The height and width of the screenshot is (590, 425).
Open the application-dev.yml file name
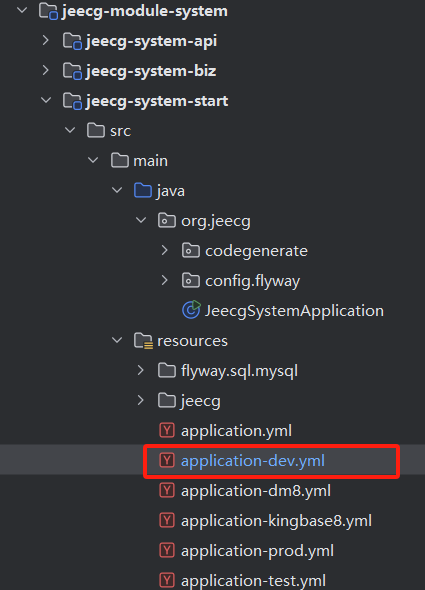coord(253,461)
